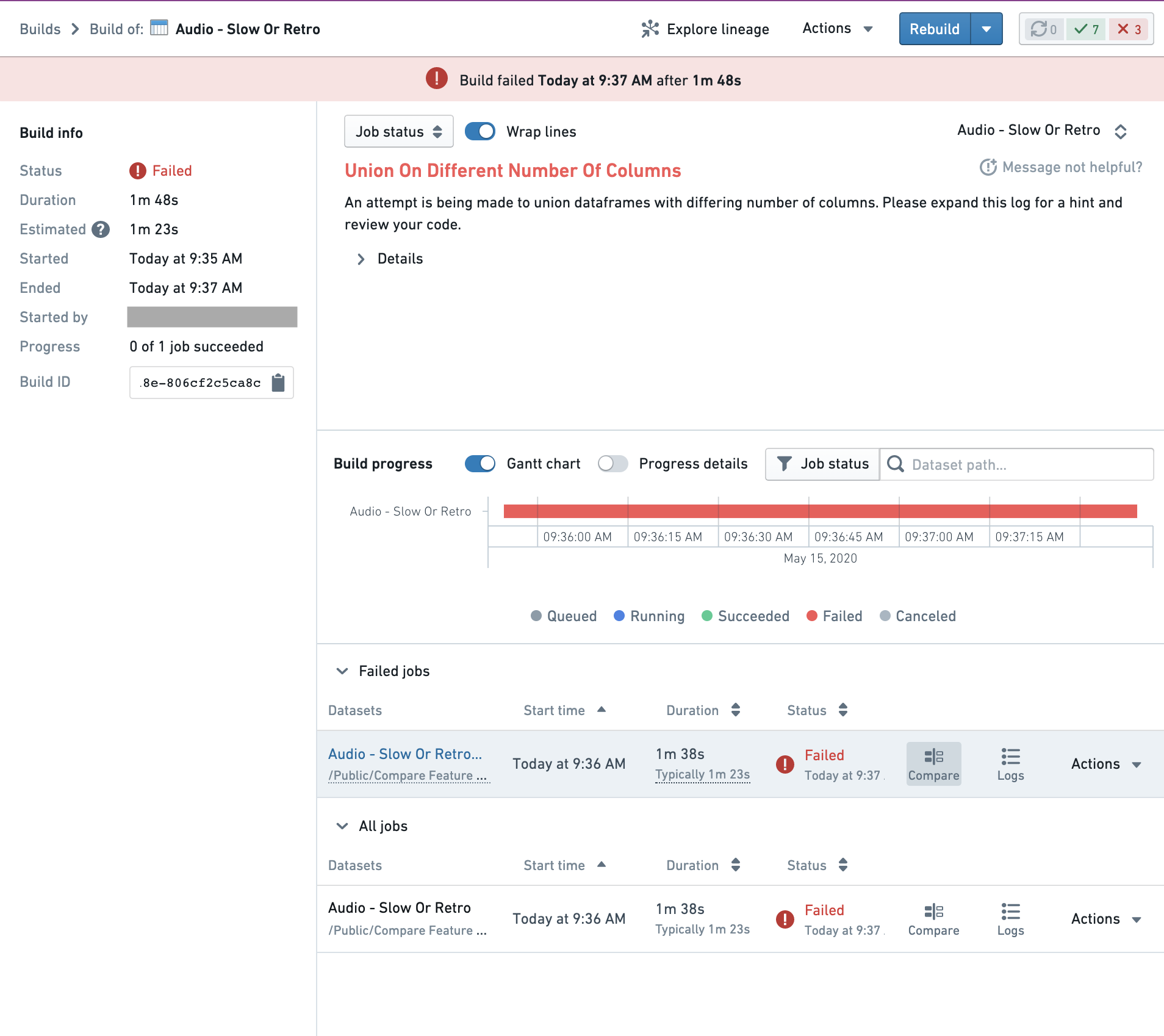
Task: Open the Estimated help question mark
Action: [101, 229]
